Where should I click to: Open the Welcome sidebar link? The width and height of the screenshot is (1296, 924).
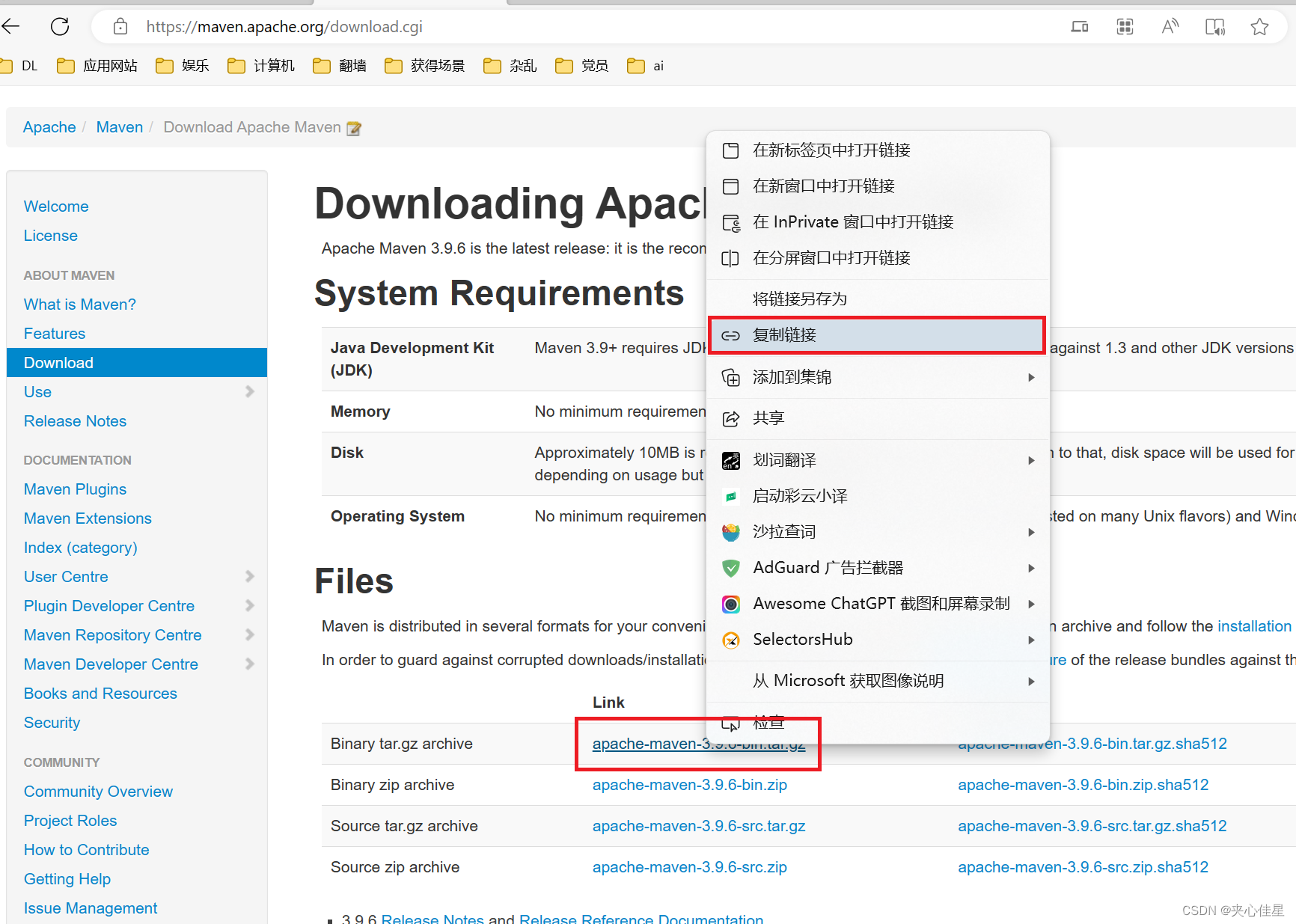tap(56, 206)
